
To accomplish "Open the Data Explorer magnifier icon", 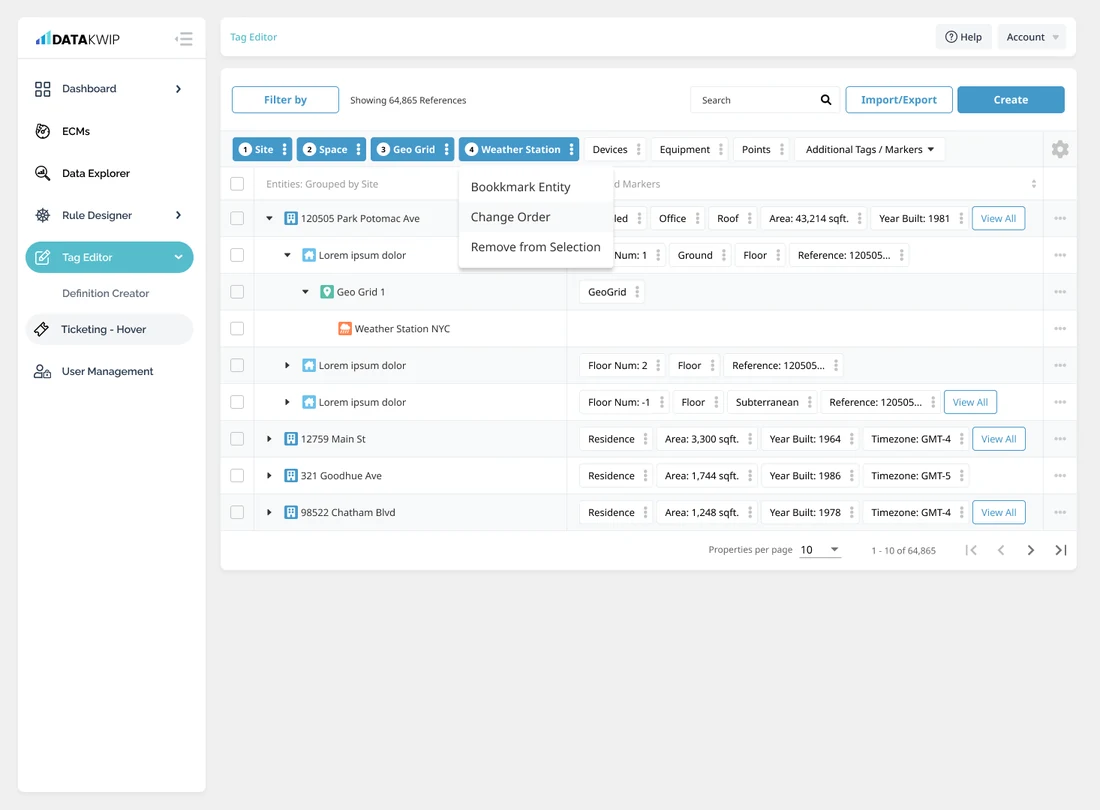I will (x=43, y=173).
